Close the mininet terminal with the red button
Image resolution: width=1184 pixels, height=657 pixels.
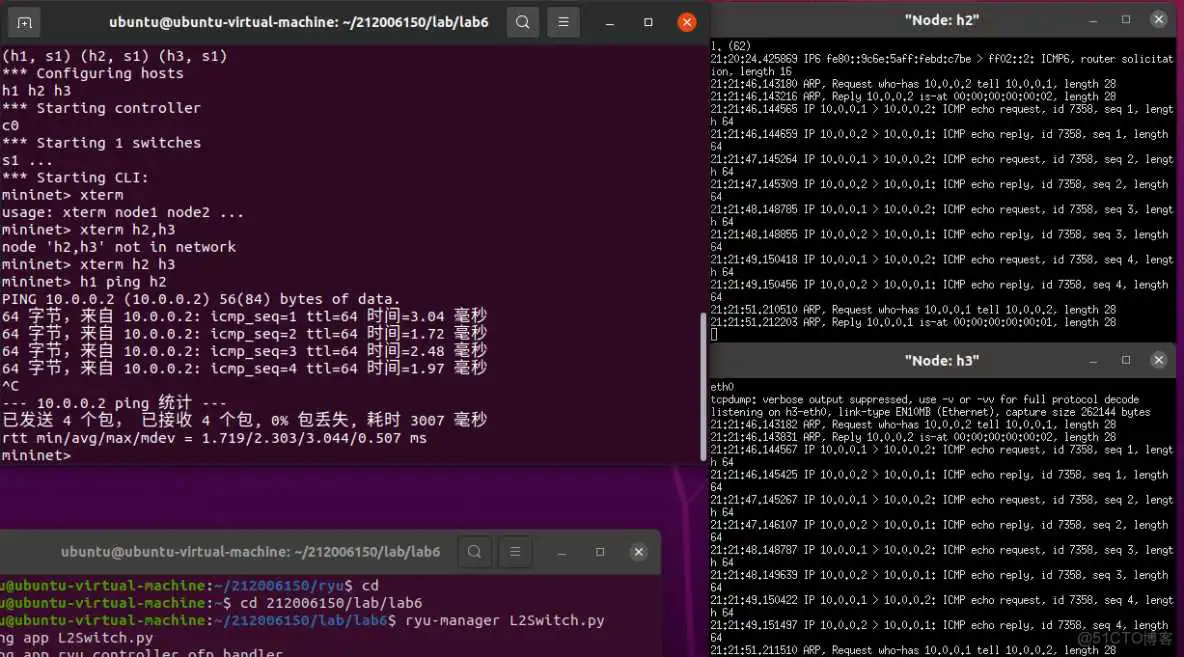pyautogui.click(x=686, y=22)
